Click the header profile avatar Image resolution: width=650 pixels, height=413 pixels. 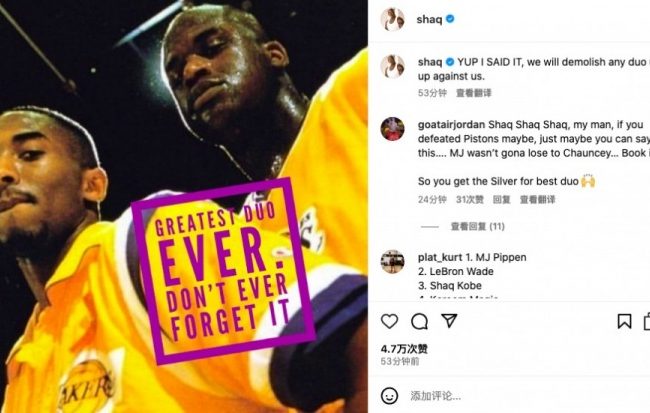(393, 19)
